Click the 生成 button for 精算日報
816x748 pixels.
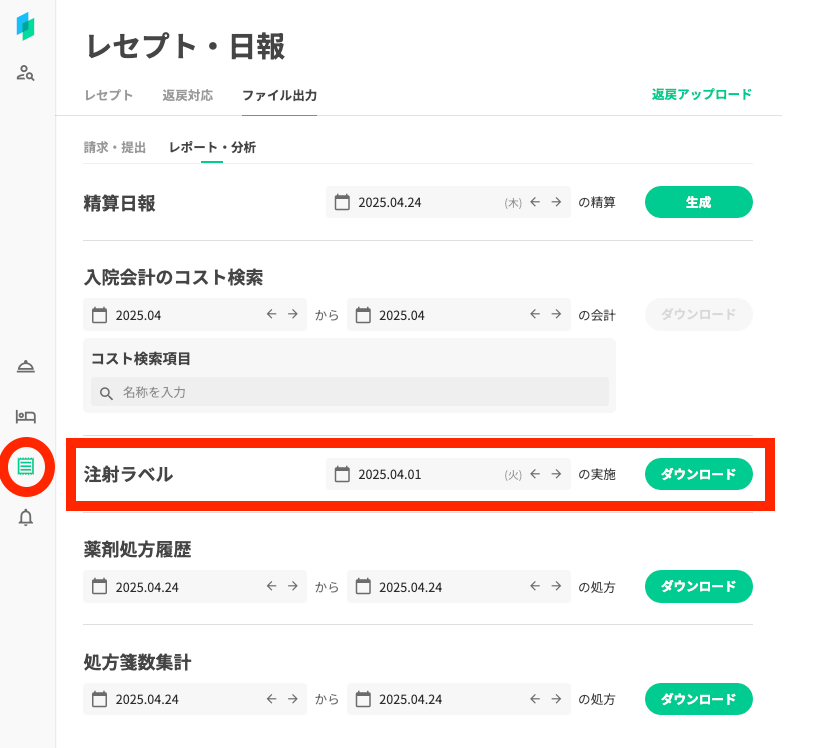(698, 202)
